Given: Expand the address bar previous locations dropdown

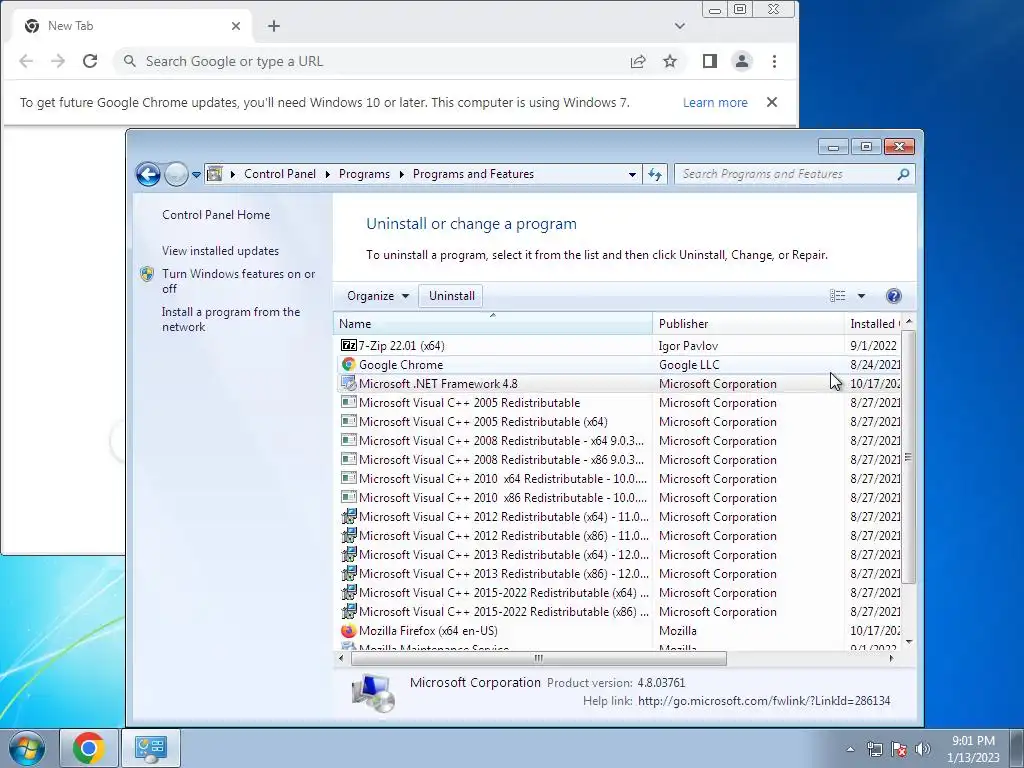Looking at the screenshot, I should (632, 174).
